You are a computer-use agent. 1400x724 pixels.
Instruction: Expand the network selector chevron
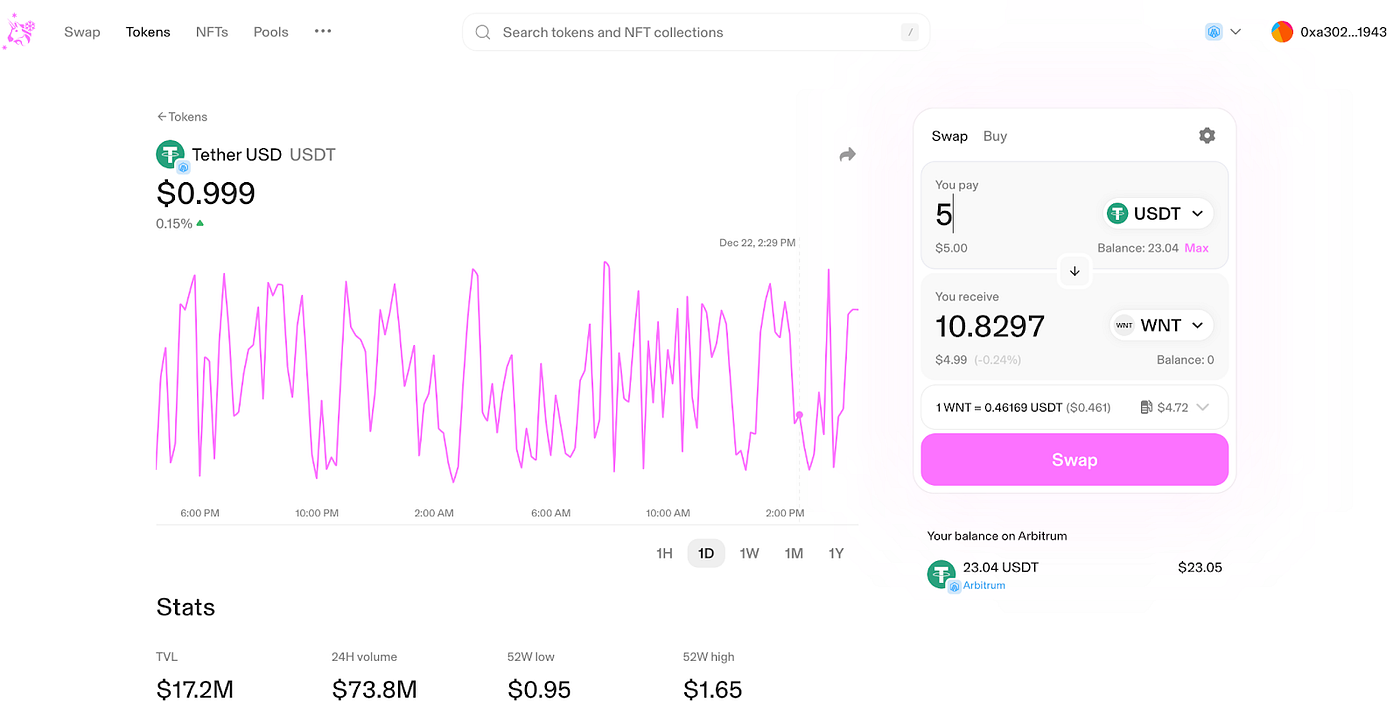[x=1236, y=32]
